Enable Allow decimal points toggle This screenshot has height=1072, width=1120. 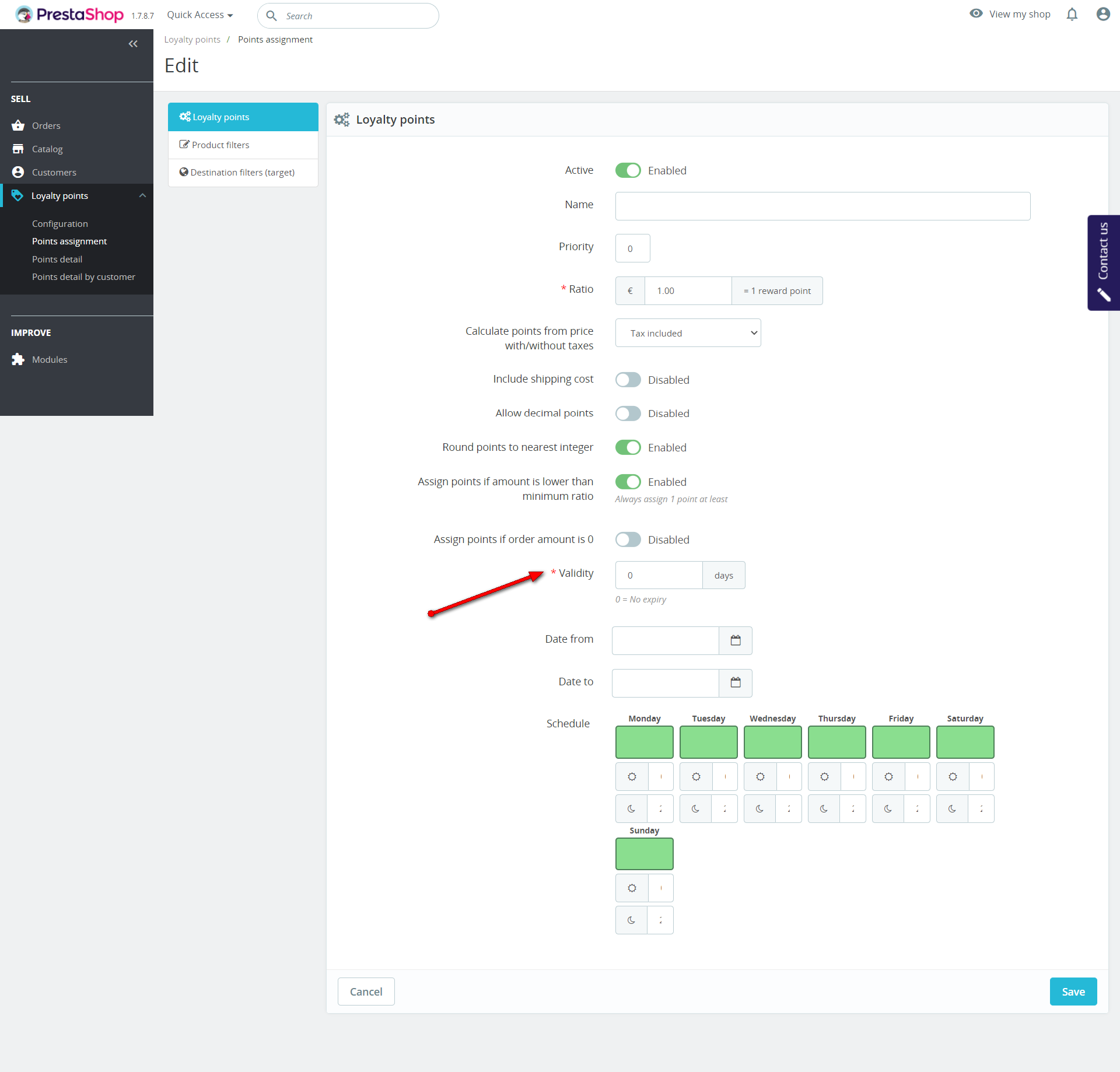pos(628,414)
